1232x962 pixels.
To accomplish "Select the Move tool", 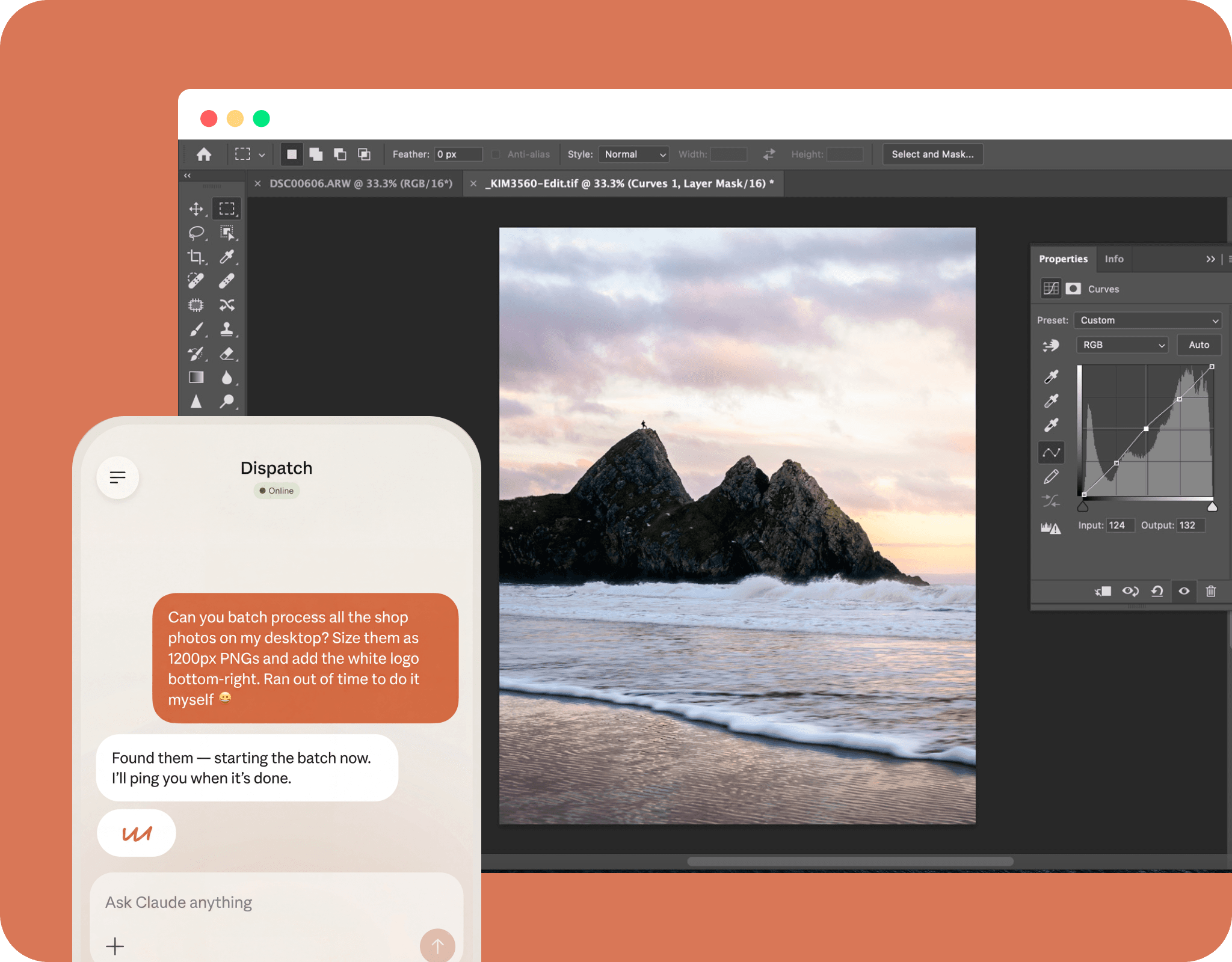I will (x=196, y=209).
